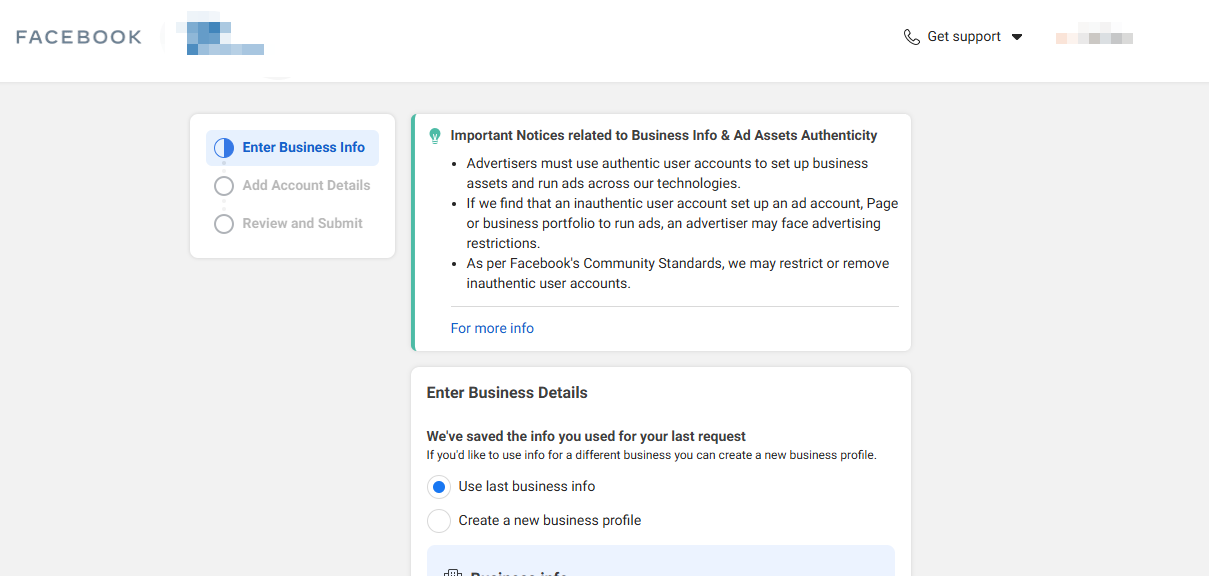Screen dimensions: 1209x576
Task: Click 'Advertisers must use authentic user accounts' bullet
Action: point(667,173)
